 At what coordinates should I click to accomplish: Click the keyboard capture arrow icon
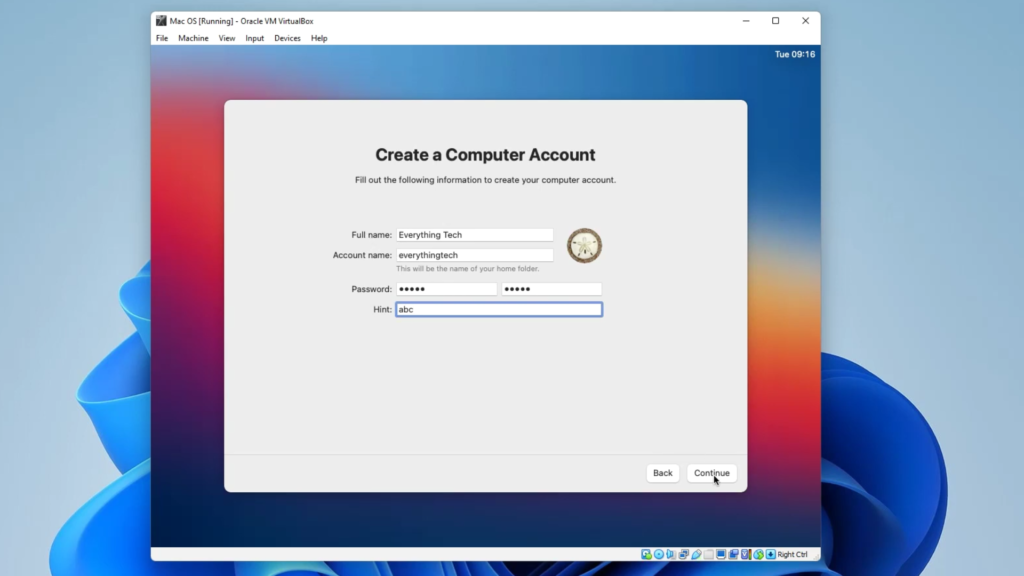click(771, 554)
